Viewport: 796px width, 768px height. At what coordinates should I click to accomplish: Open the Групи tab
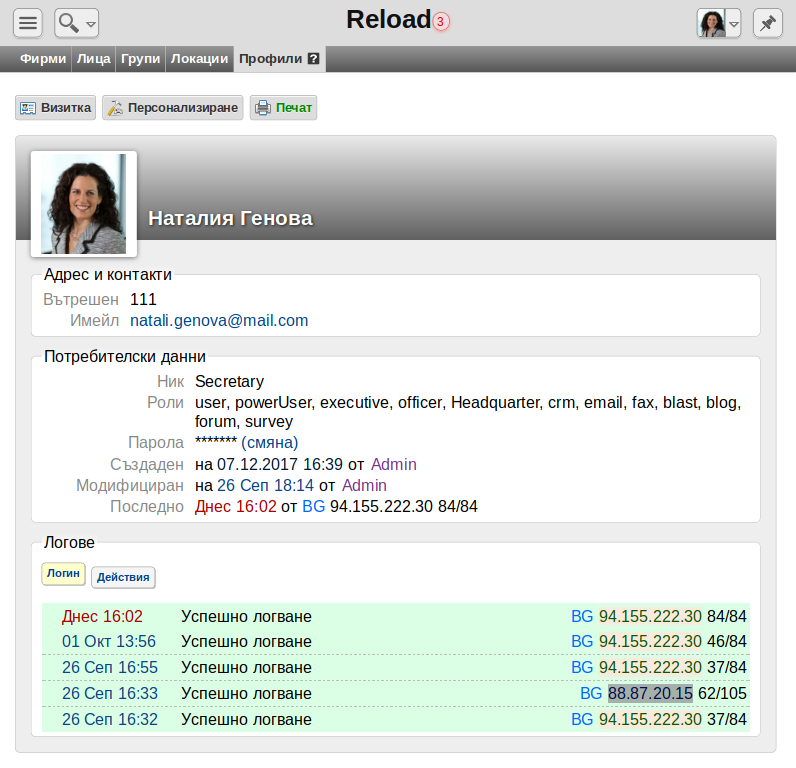[x=141, y=59]
